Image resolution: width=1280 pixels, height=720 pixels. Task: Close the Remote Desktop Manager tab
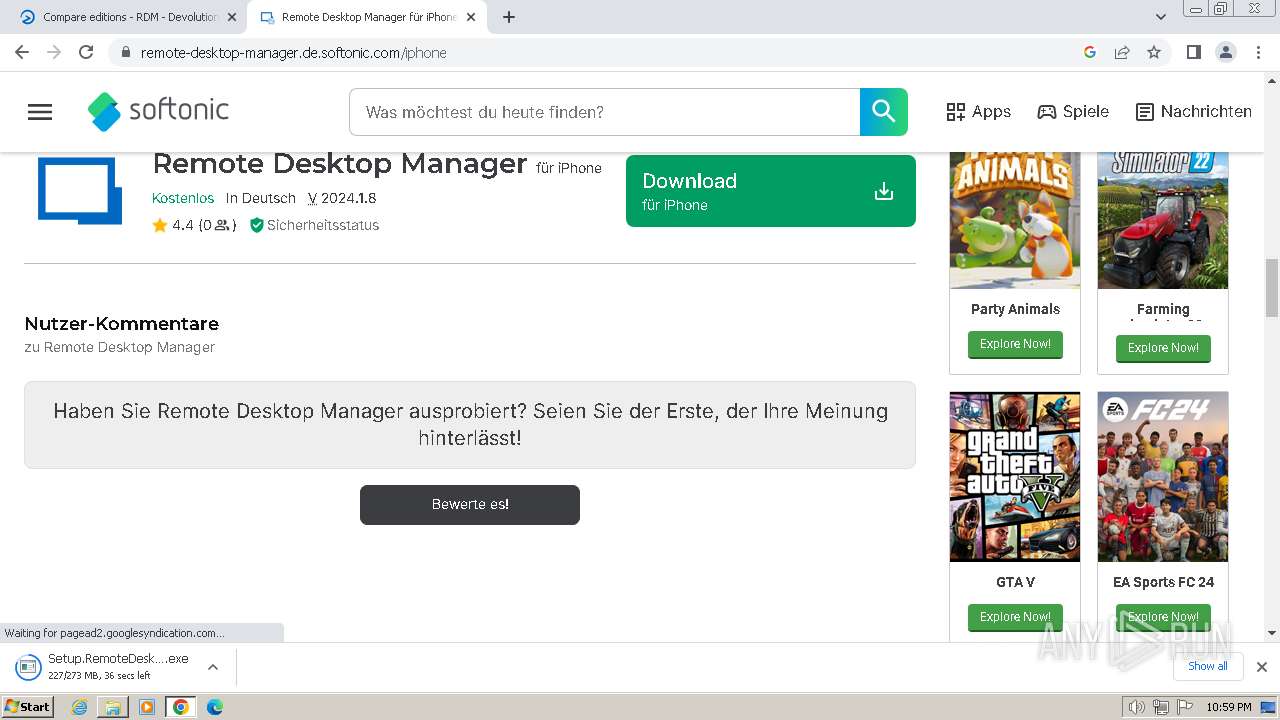coord(471,17)
